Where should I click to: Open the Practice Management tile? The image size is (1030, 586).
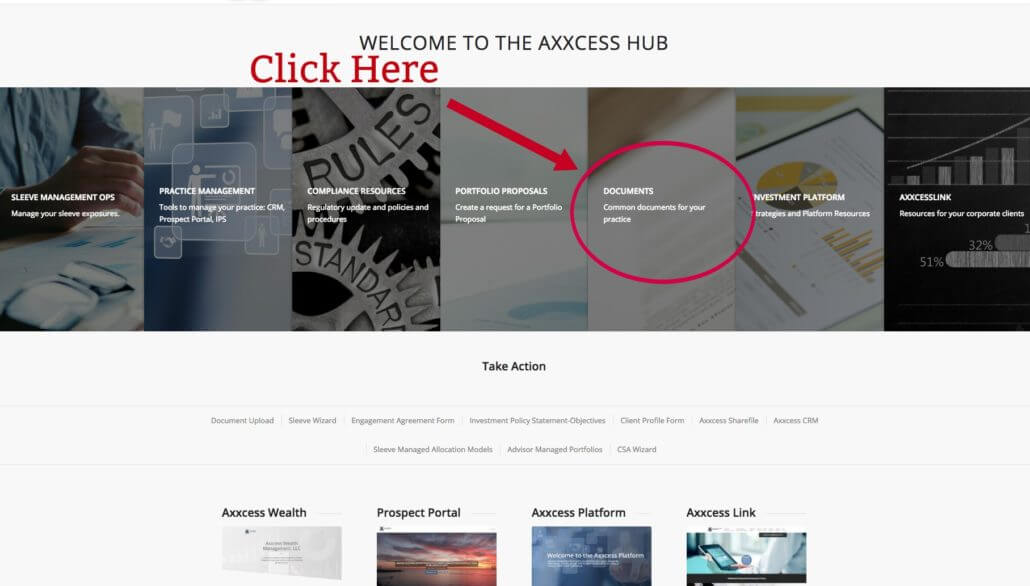pyautogui.click(x=217, y=209)
